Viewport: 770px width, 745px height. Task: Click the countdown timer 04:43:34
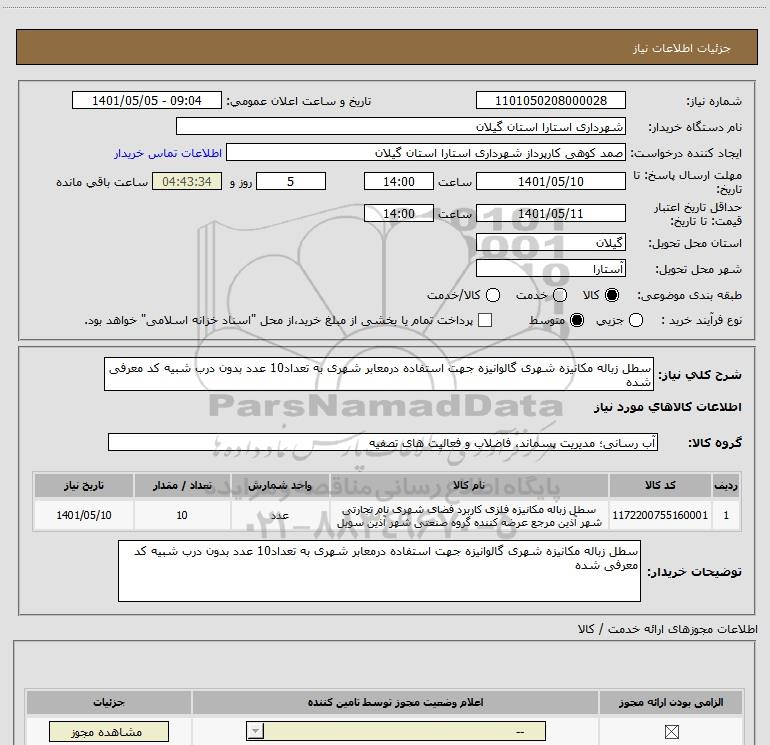click(x=187, y=181)
